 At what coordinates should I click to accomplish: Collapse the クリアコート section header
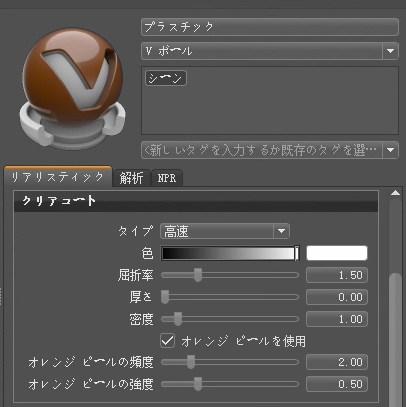196,201
